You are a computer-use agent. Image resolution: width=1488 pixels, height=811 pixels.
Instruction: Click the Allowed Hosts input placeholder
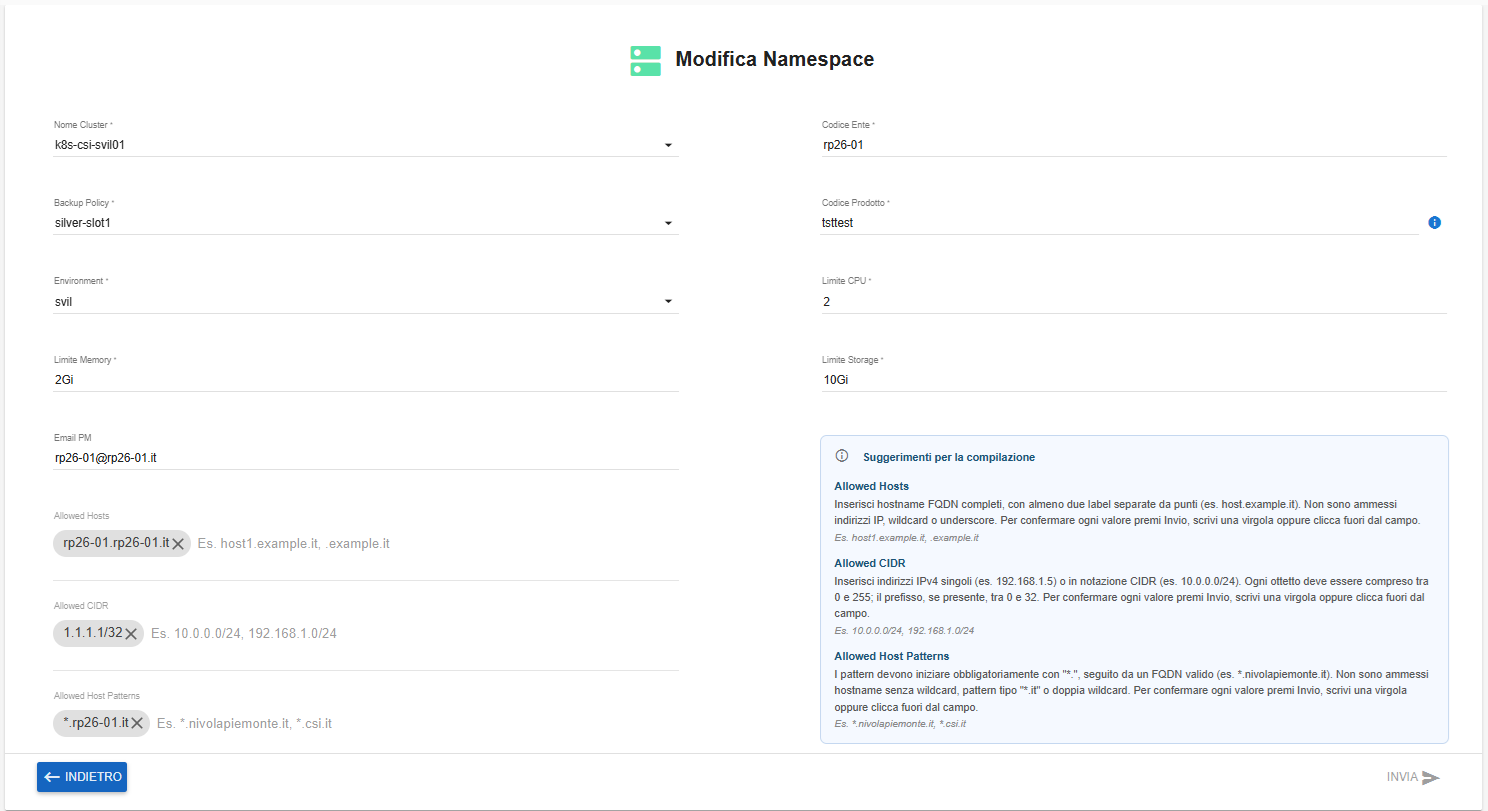pyautogui.click(x=293, y=543)
